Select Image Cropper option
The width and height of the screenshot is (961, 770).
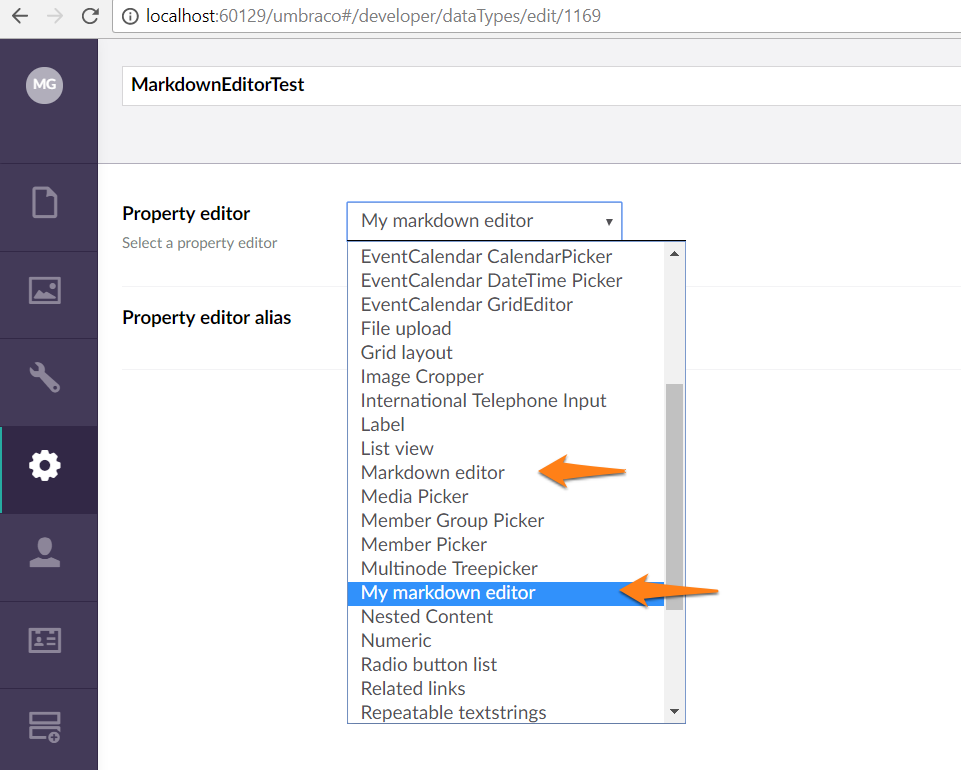(x=506, y=376)
